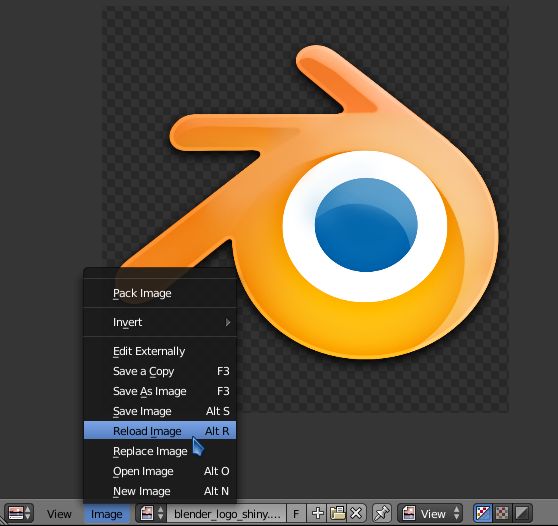Choose New Image from the menu

click(160, 491)
